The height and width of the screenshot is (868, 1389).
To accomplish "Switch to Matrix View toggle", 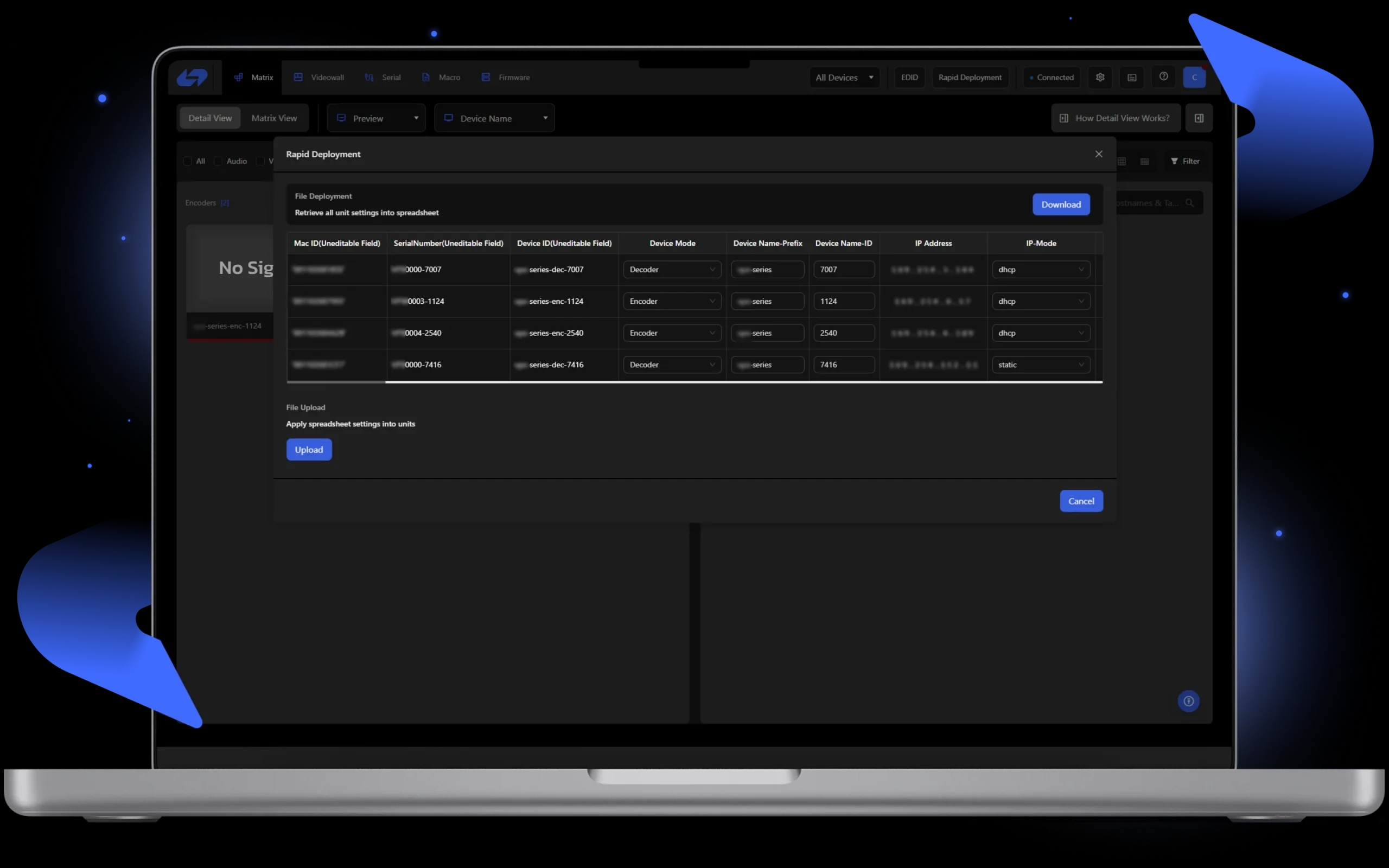I will coord(274,118).
